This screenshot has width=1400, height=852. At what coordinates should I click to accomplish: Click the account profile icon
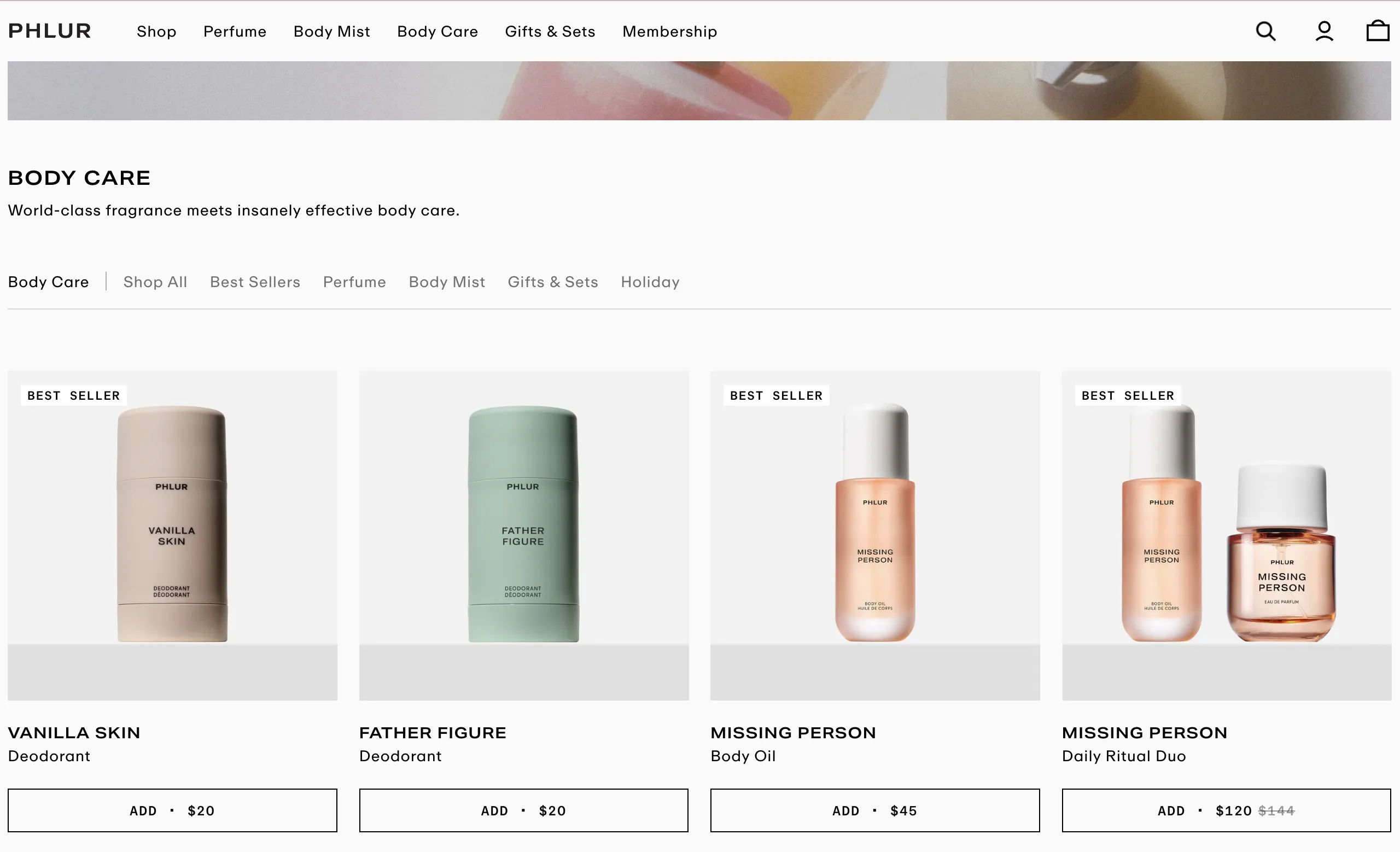pos(1324,31)
